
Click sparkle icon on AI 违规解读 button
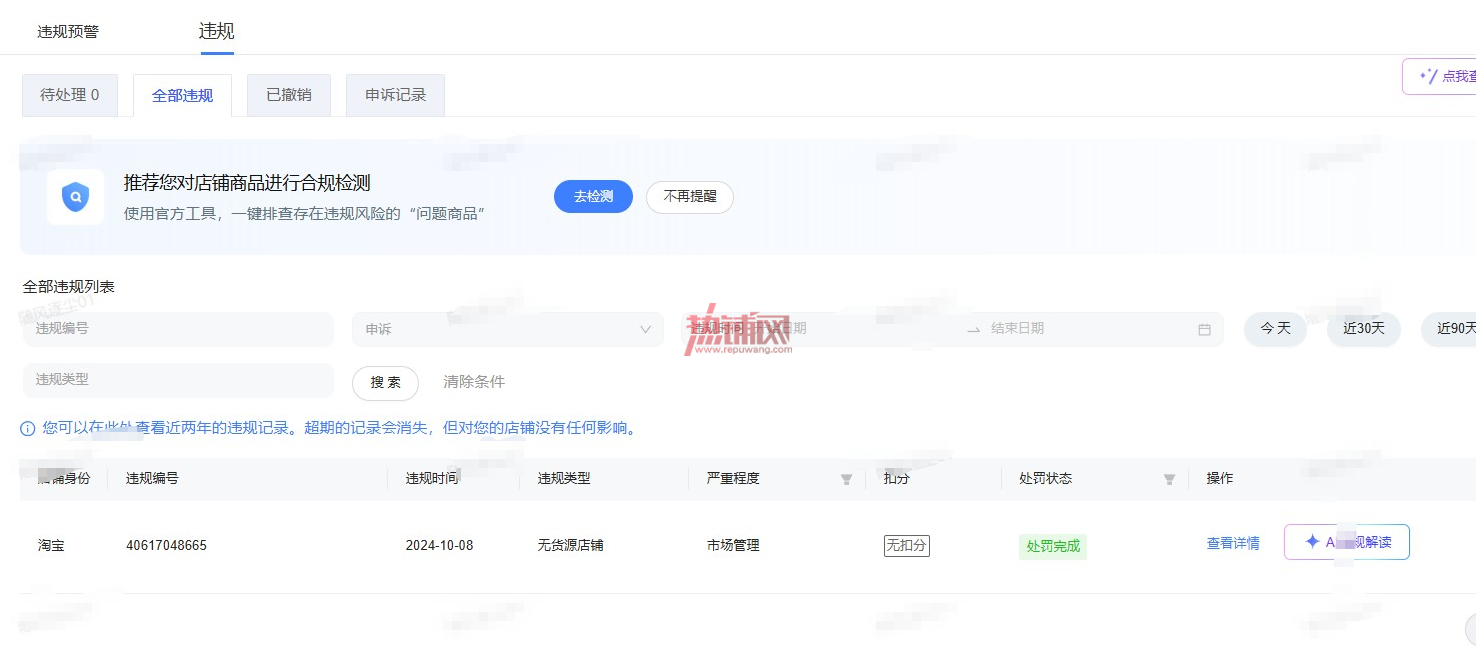[1312, 541]
